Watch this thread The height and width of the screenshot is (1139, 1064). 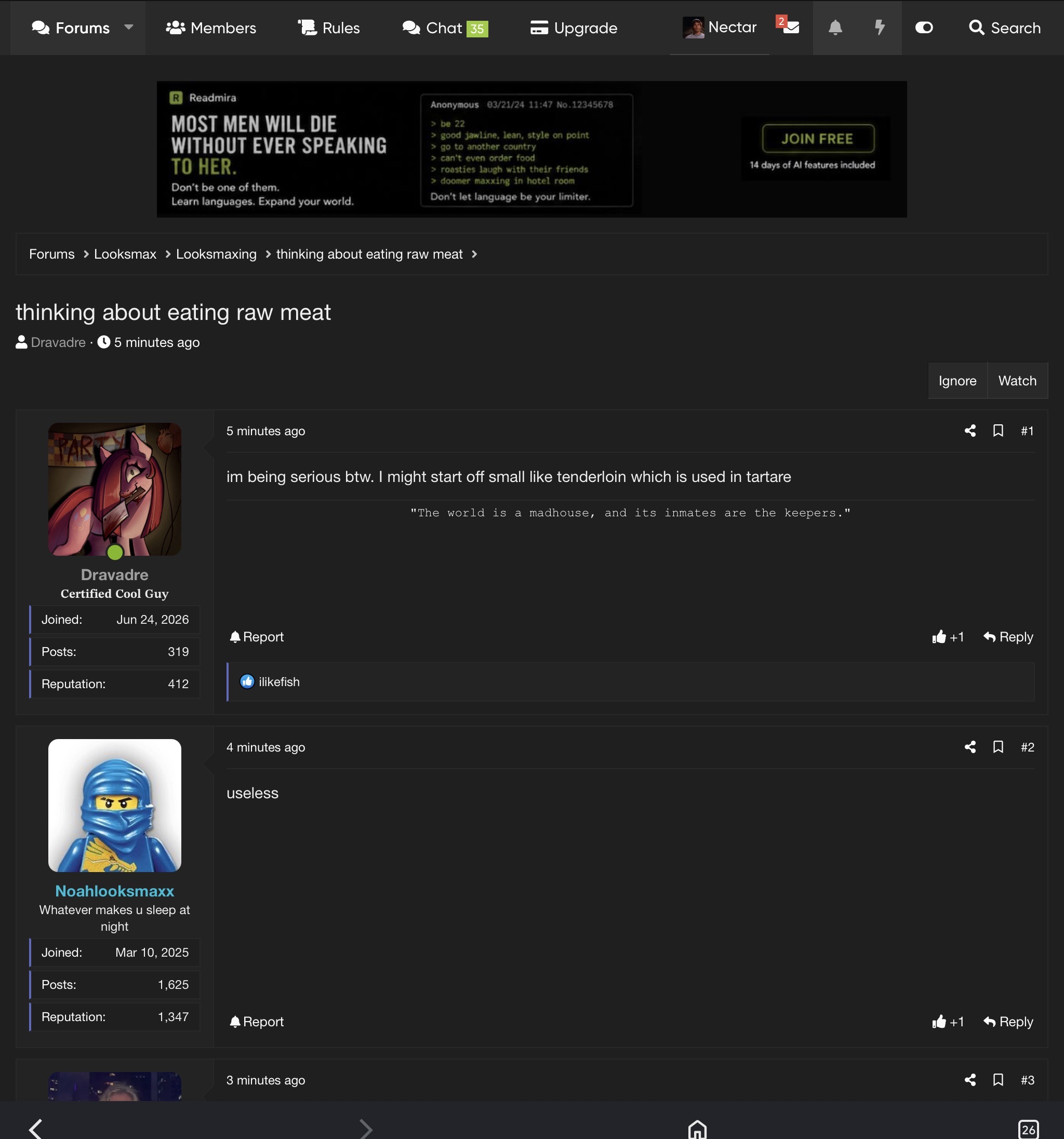click(1017, 380)
